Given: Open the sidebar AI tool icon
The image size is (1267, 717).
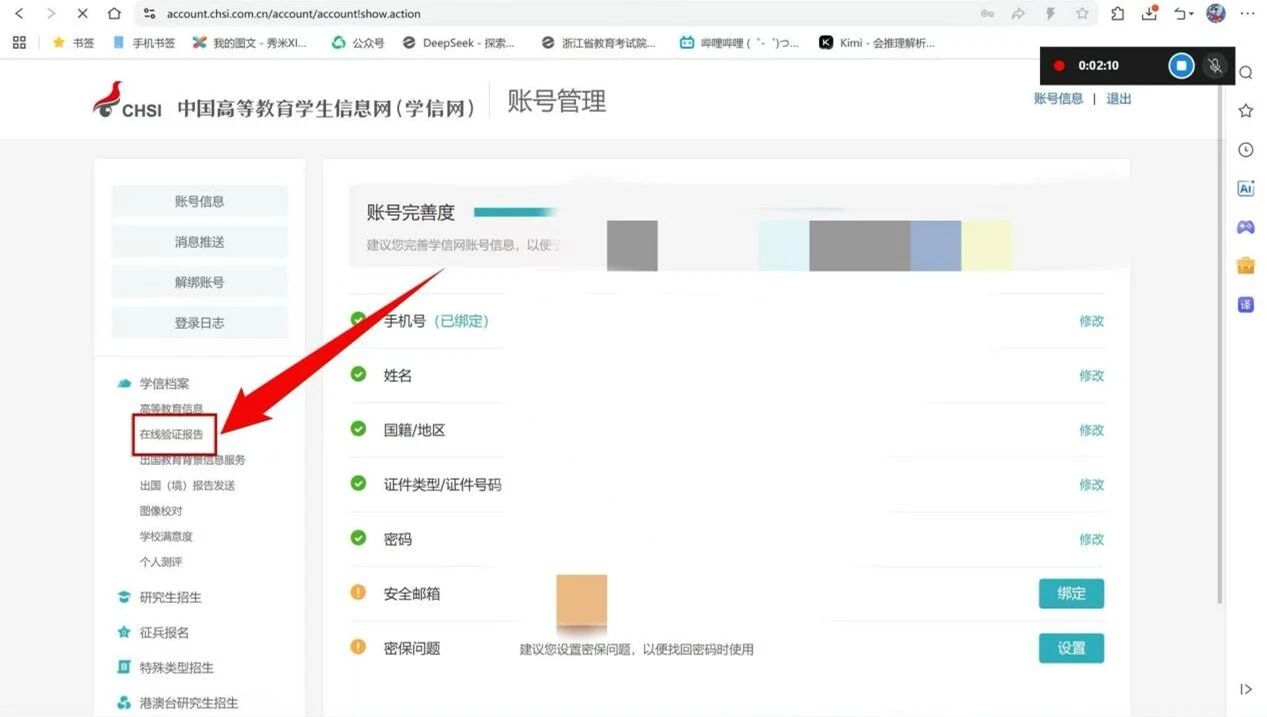Looking at the screenshot, I should coord(1246,188).
